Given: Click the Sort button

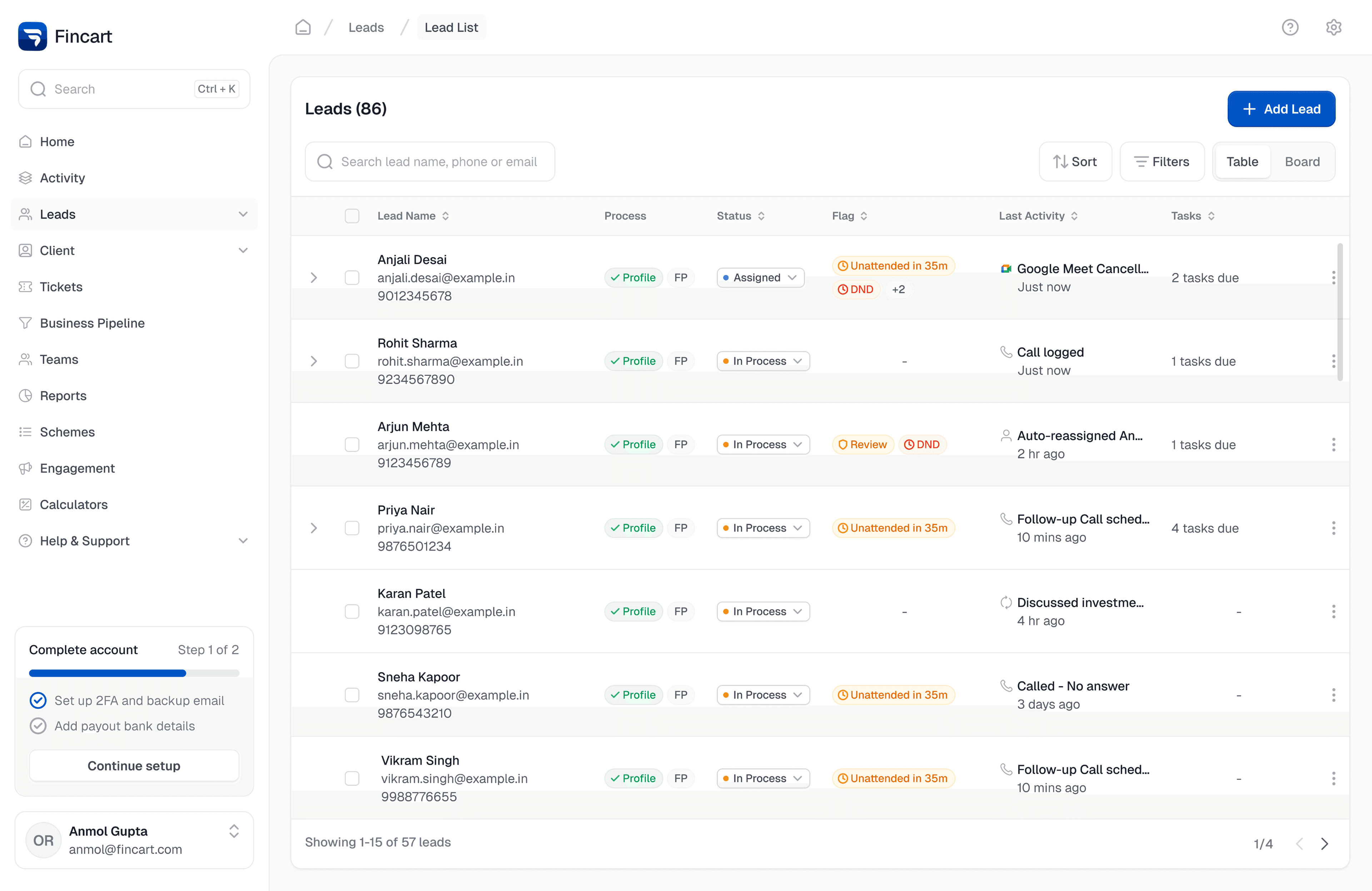Looking at the screenshot, I should 1075,162.
